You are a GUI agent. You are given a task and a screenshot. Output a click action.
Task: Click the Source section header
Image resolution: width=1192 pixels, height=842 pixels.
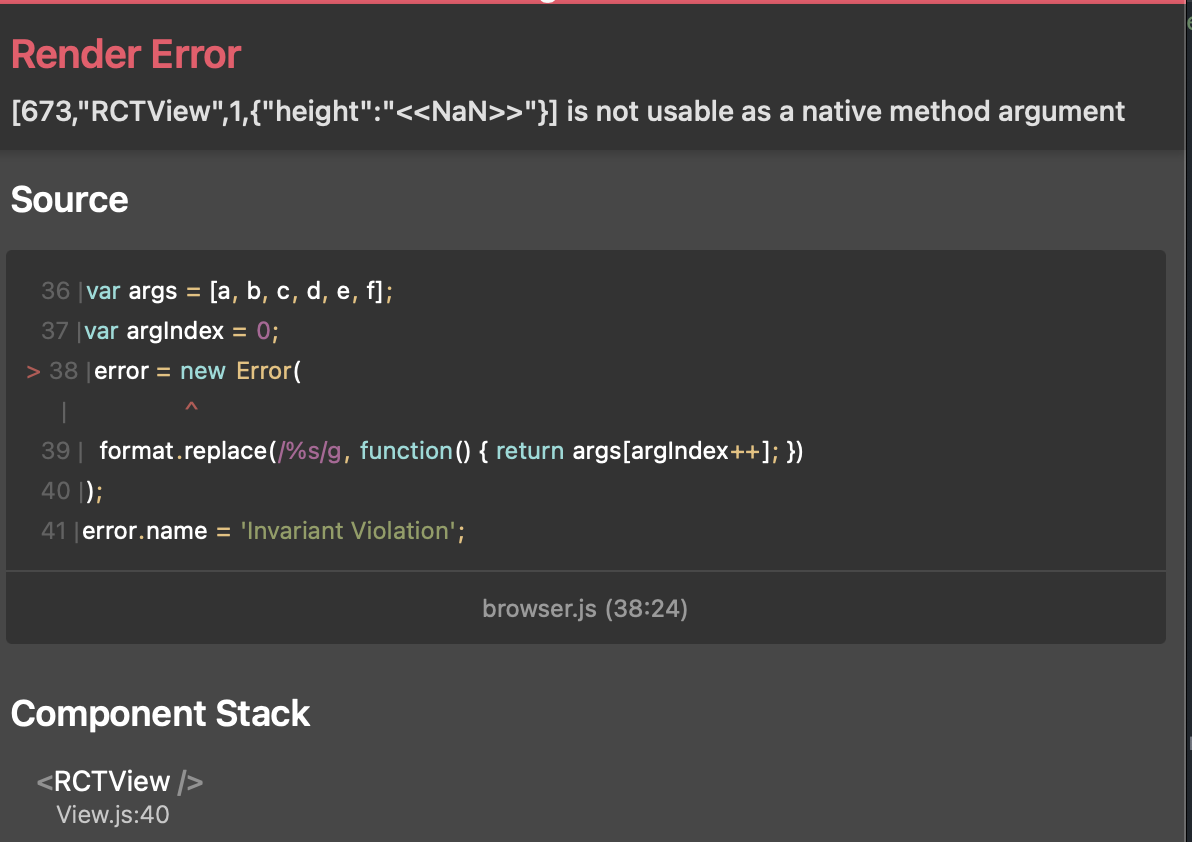(x=69, y=199)
